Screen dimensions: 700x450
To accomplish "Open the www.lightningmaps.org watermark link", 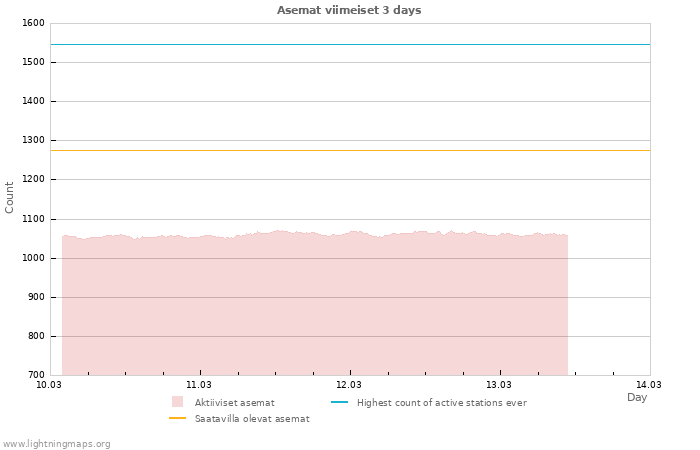I will coord(57,443).
